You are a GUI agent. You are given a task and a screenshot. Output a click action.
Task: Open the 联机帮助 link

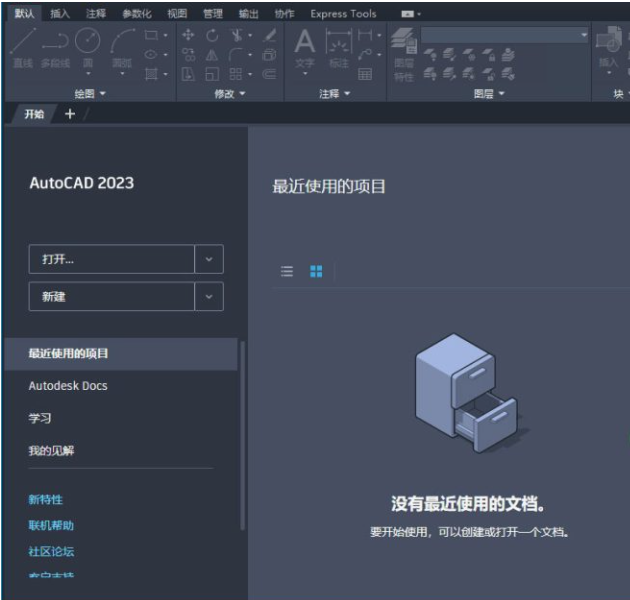pyautogui.click(x=51, y=525)
